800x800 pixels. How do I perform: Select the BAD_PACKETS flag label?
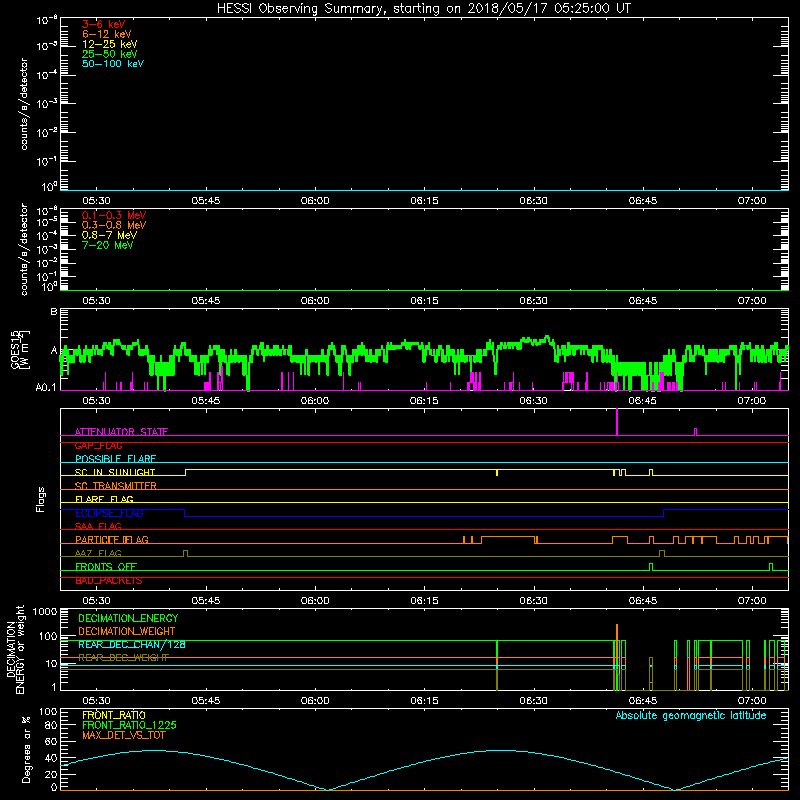(x=109, y=581)
